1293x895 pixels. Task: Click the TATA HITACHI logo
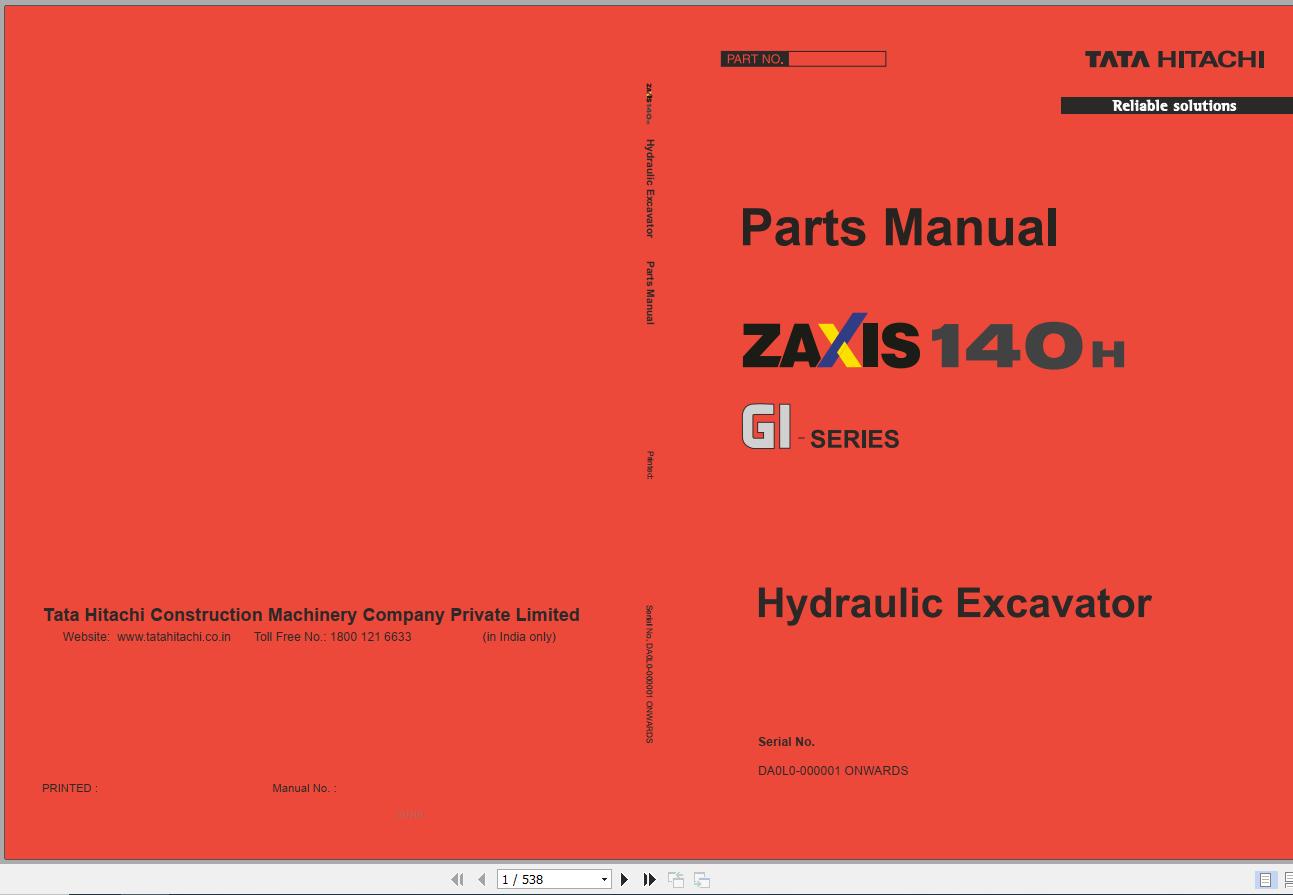point(1174,59)
